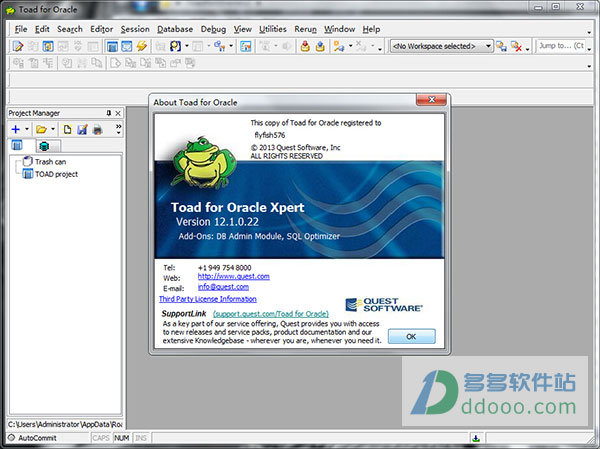Open dropdown arrow beside shapes-and-brush icon
Image resolution: width=600 pixels, height=449 pixels.
coord(231,46)
